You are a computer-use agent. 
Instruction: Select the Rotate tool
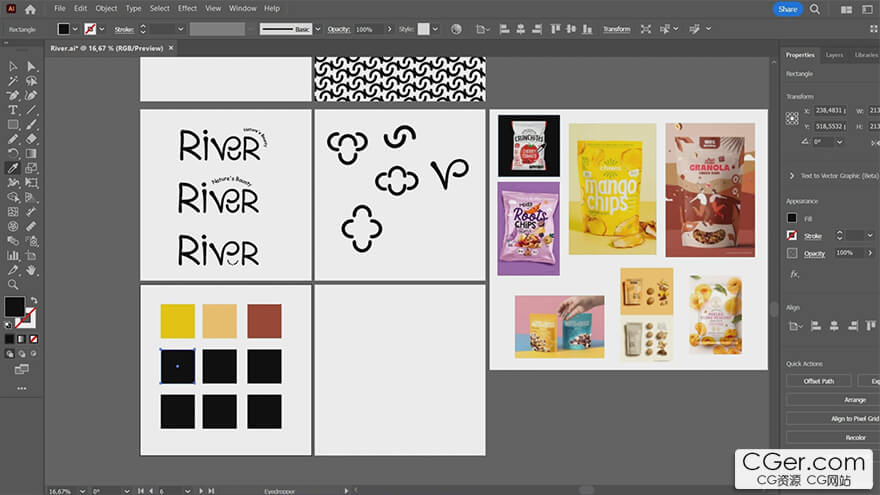coord(13,153)
